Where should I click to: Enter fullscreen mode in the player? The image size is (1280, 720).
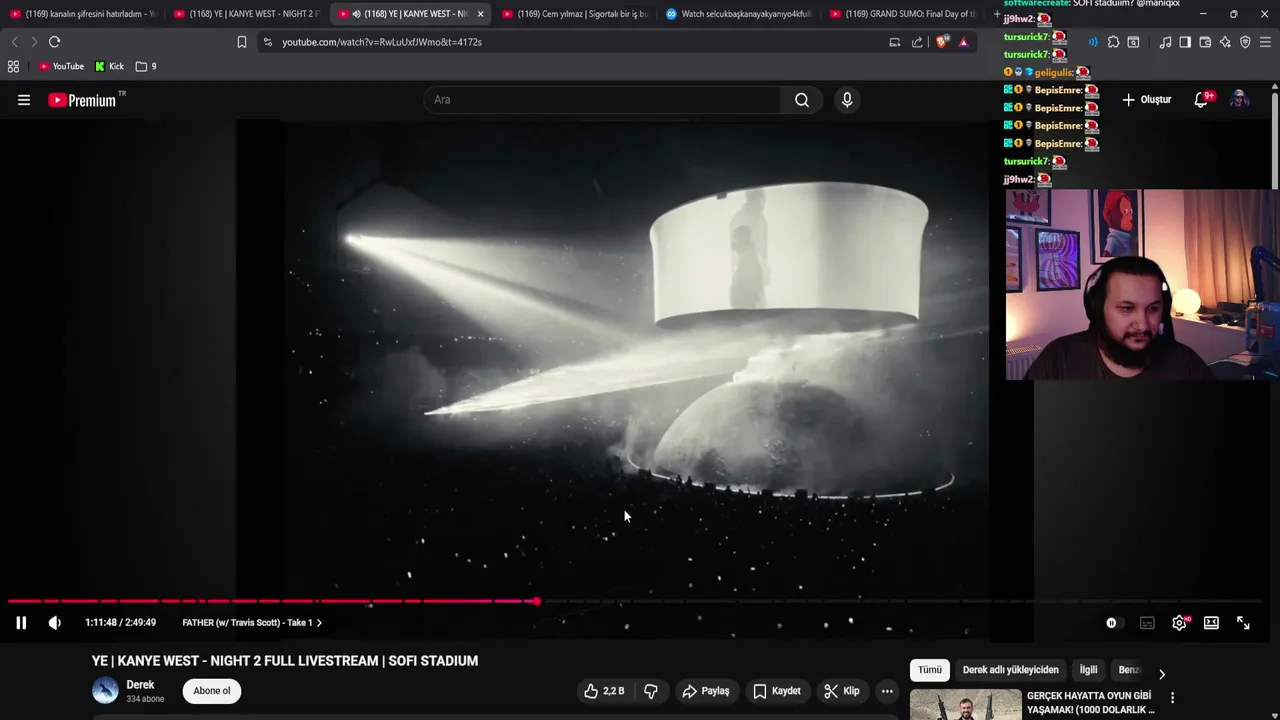(1243, 623)
